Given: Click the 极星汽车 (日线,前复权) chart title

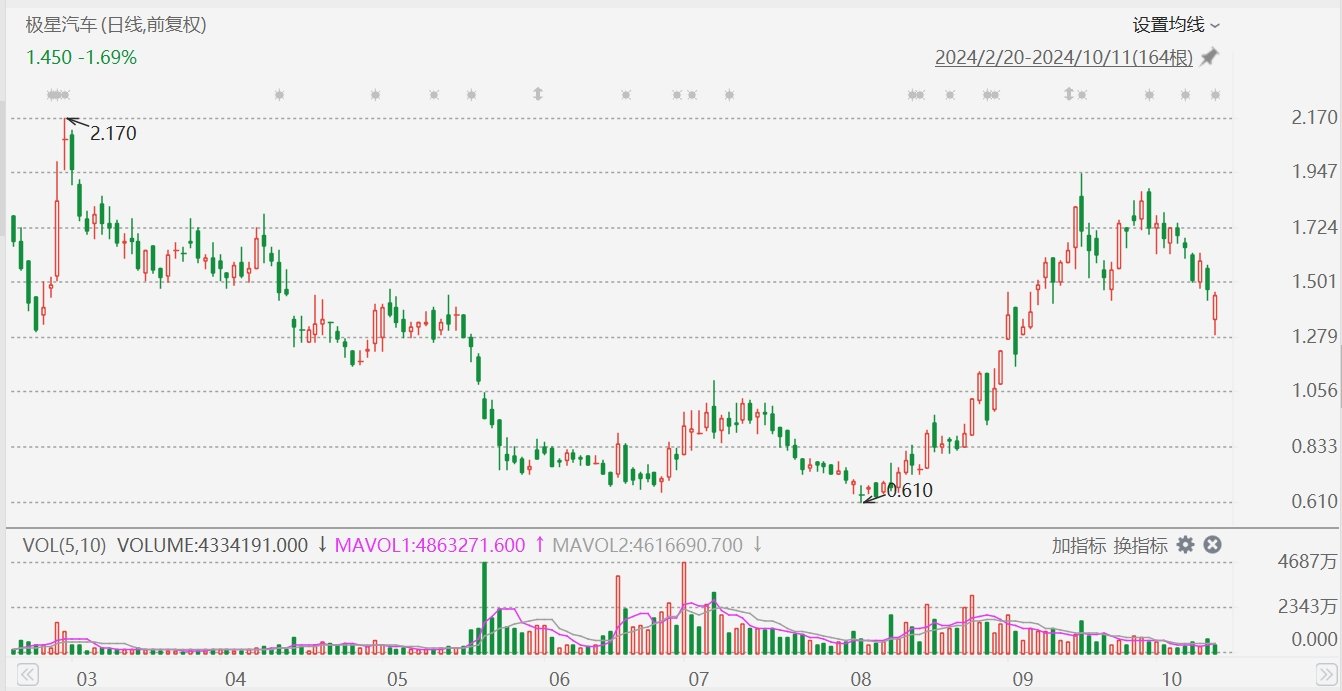Looking at the screenshot, I should [116, 25].
